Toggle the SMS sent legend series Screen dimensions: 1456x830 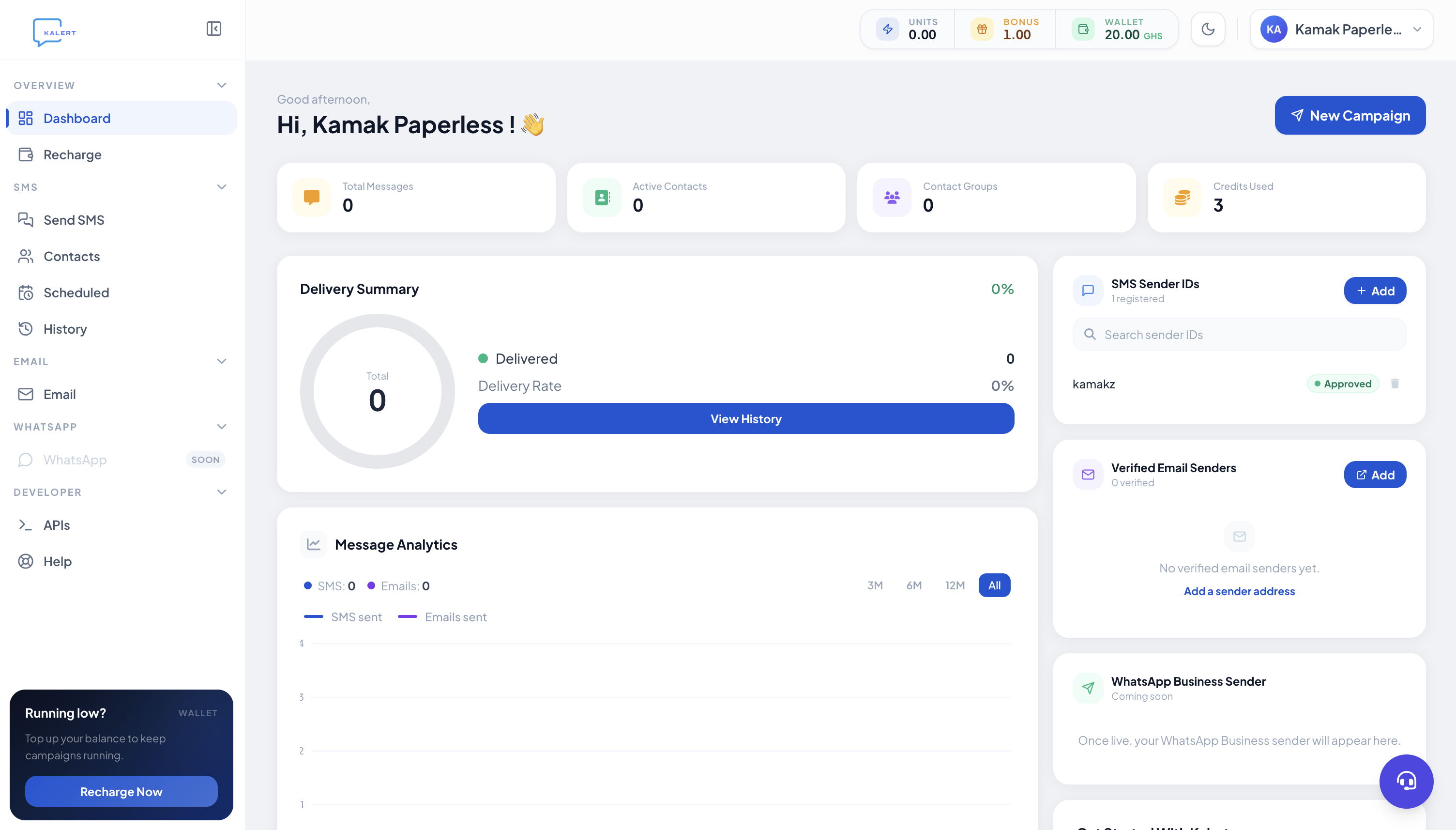(x=342, y=617)
